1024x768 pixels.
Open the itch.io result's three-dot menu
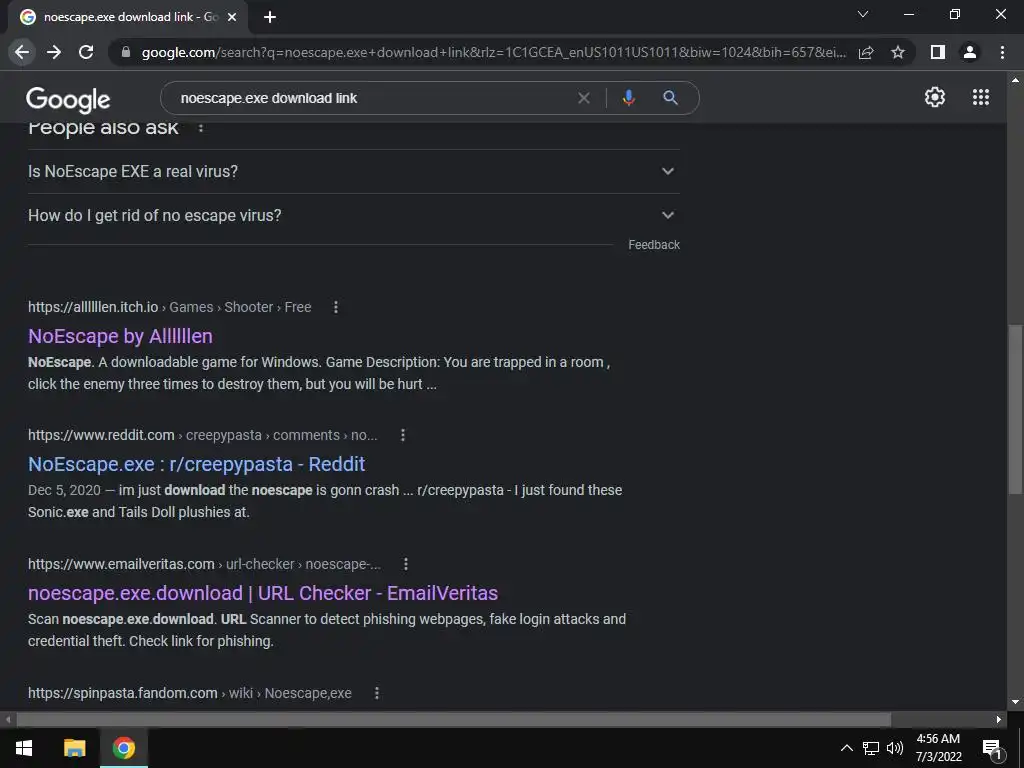tap(336, 307)
